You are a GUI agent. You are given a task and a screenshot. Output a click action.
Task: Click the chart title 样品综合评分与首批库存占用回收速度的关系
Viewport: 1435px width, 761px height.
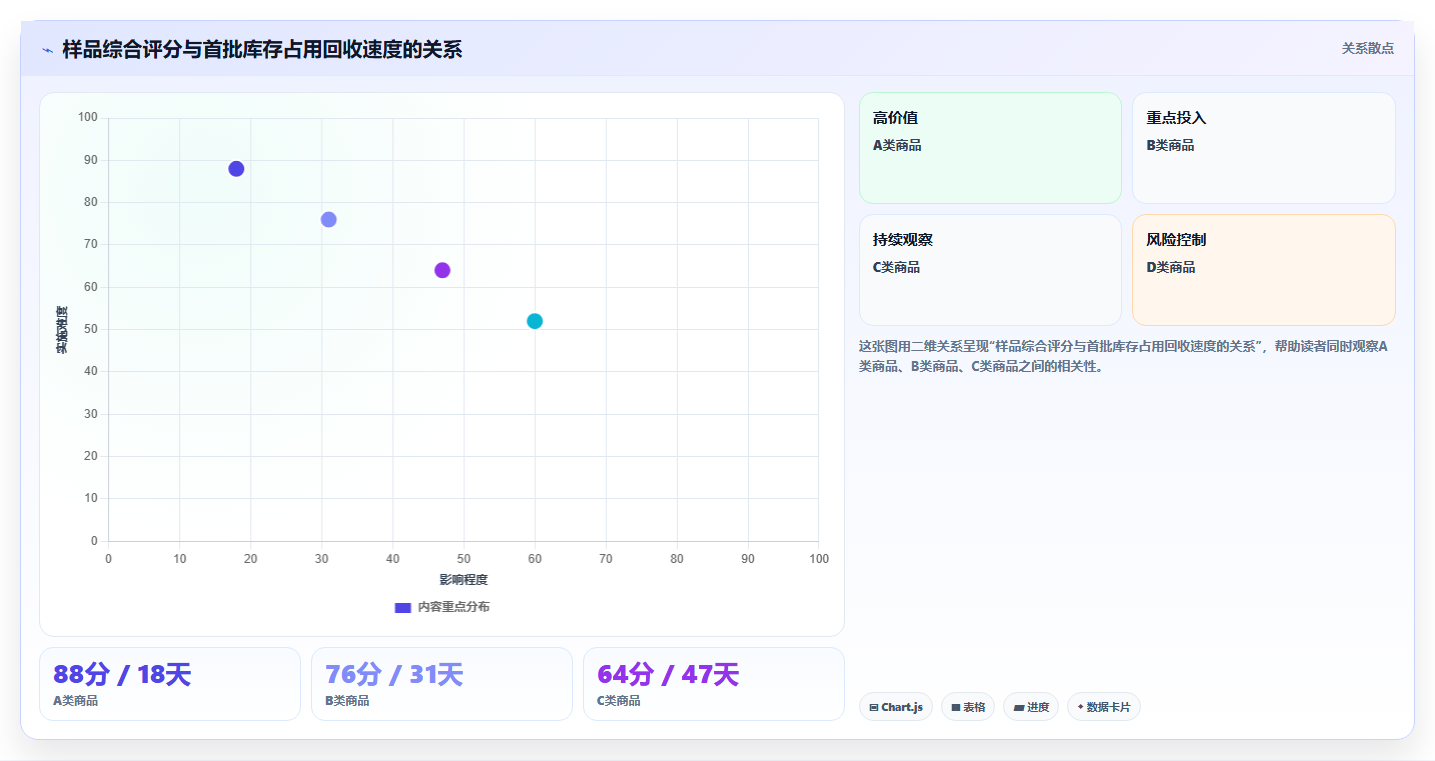262,49
